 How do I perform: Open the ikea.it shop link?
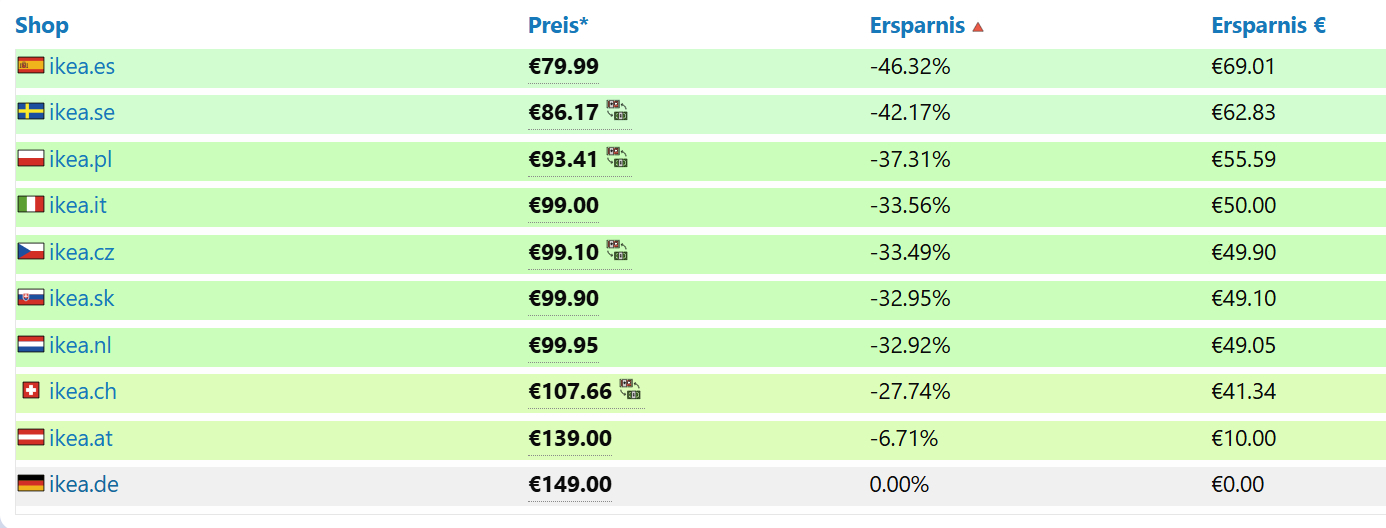pyautogui.click(x=78, y=206)
